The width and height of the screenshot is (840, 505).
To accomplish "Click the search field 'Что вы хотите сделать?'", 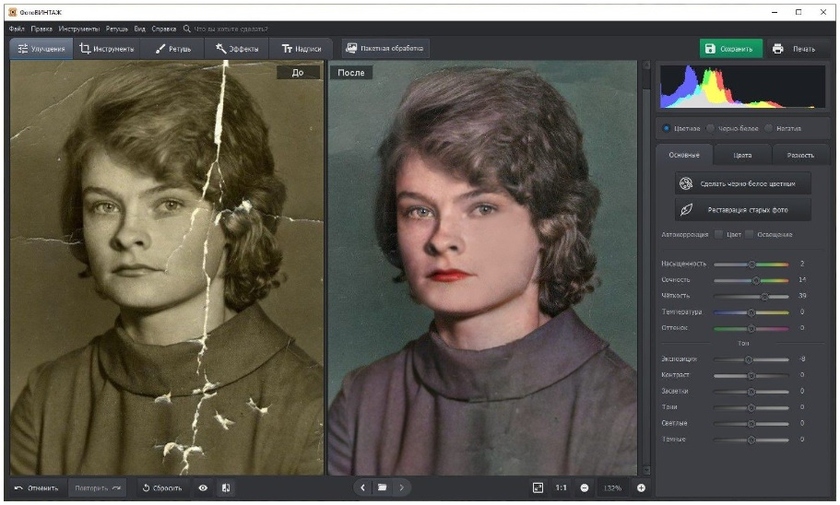I will (x=230, y=29).
